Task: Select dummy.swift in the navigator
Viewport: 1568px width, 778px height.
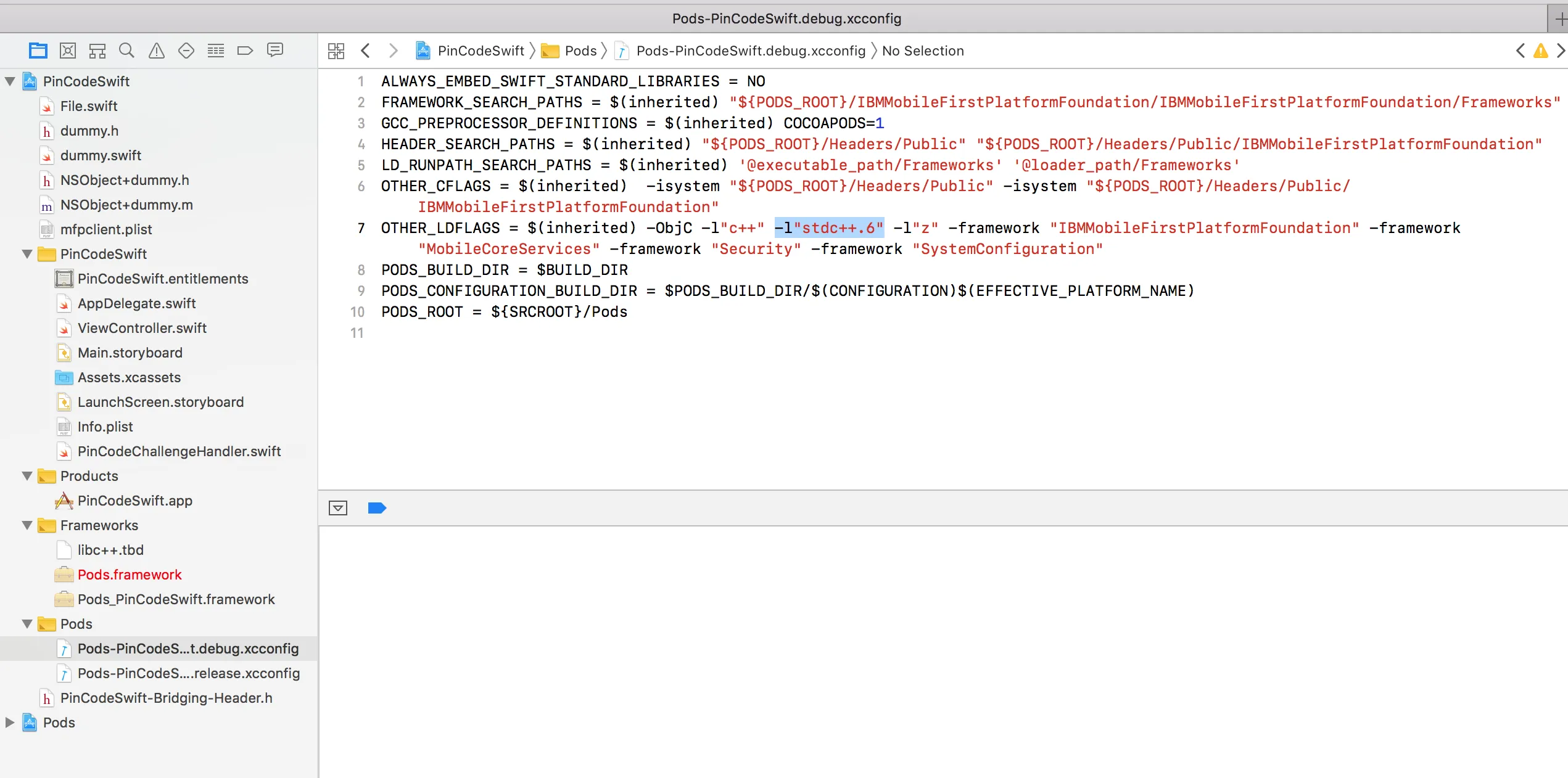Action: (x=101, y=155)
